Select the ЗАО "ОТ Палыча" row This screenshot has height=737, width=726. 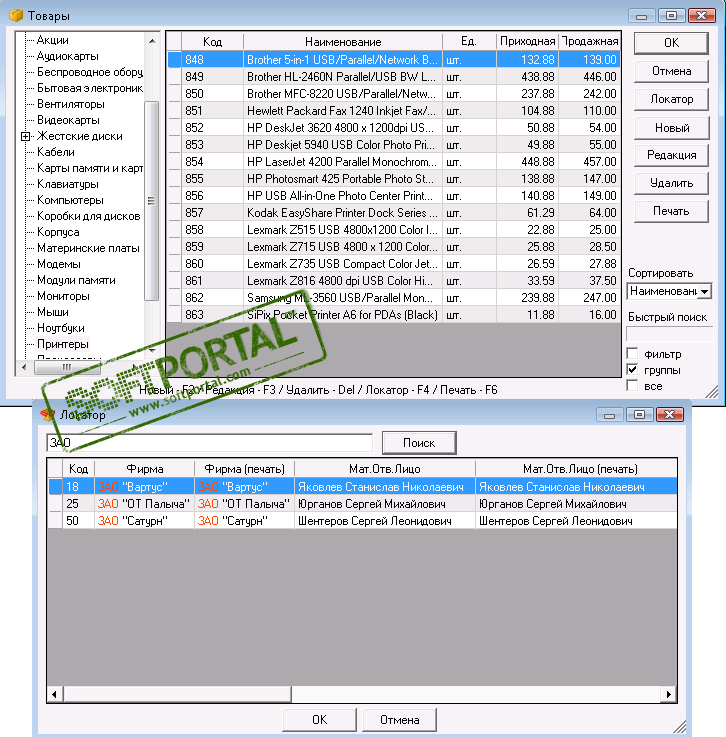(362, 504)
